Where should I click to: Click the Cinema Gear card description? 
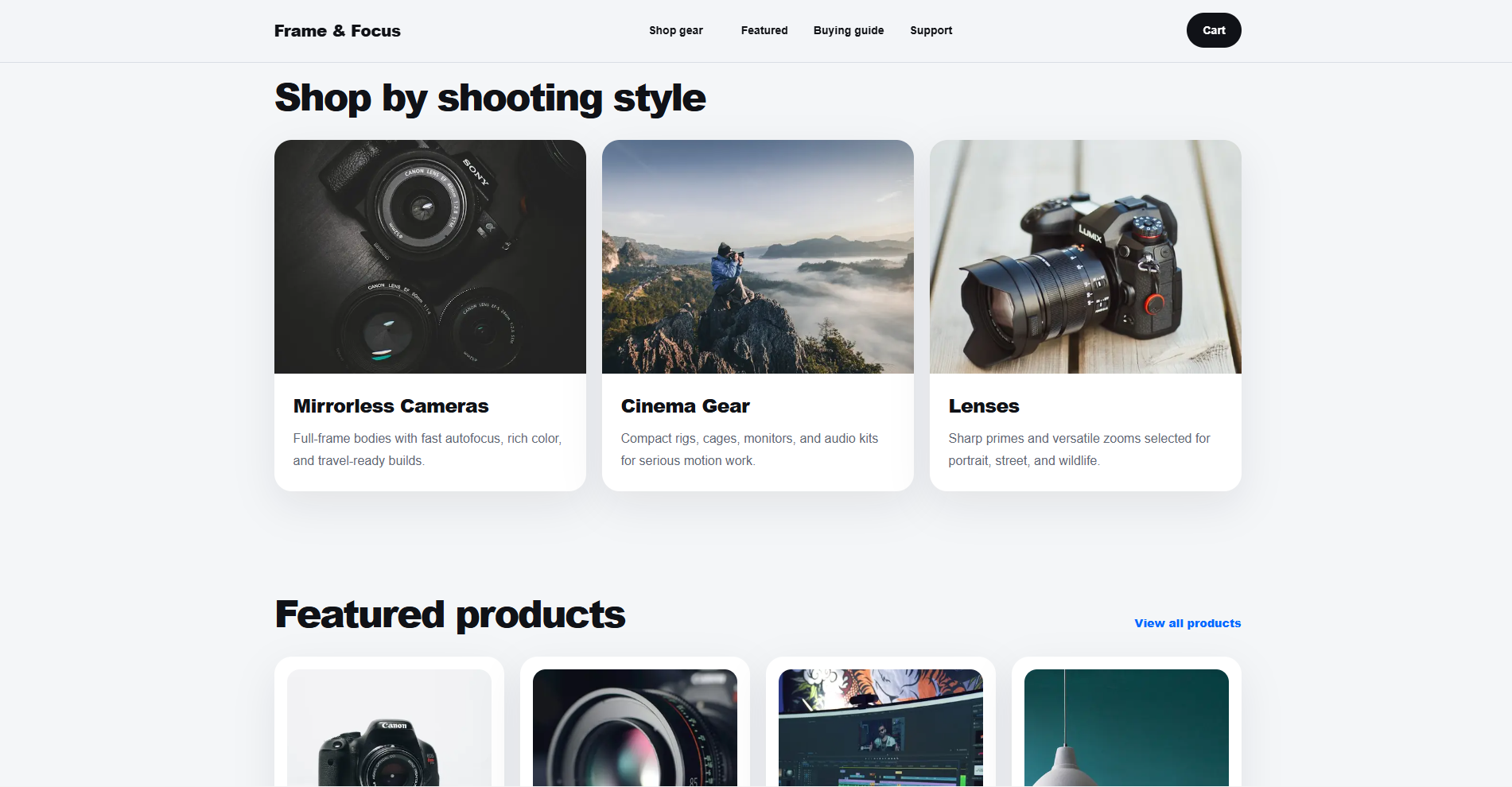pyautogui.click(x=749, y=449)
